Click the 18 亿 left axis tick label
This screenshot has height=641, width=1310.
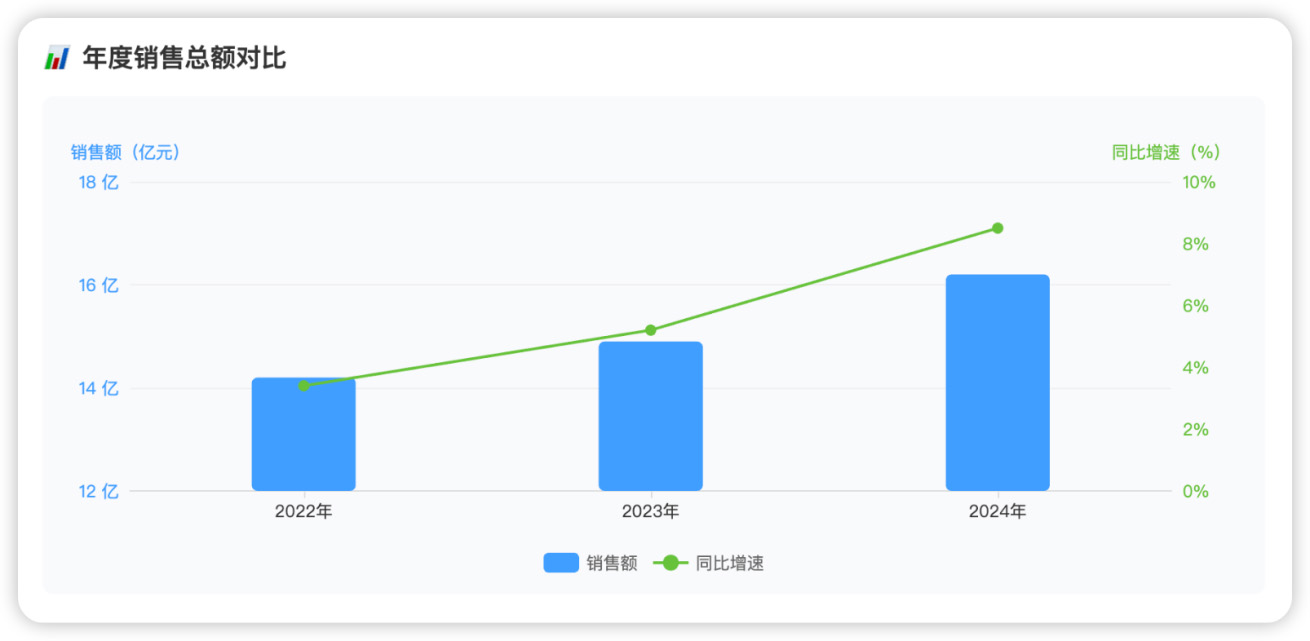coord(98,182)
